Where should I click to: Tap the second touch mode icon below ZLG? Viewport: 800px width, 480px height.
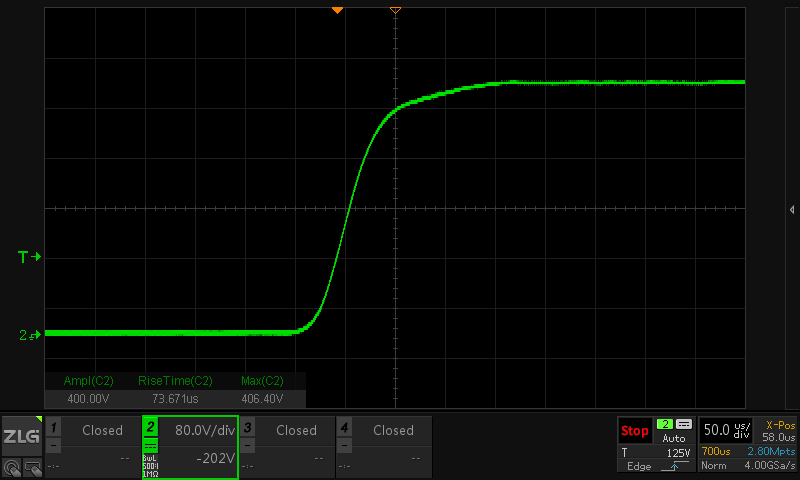click(30, 467)
